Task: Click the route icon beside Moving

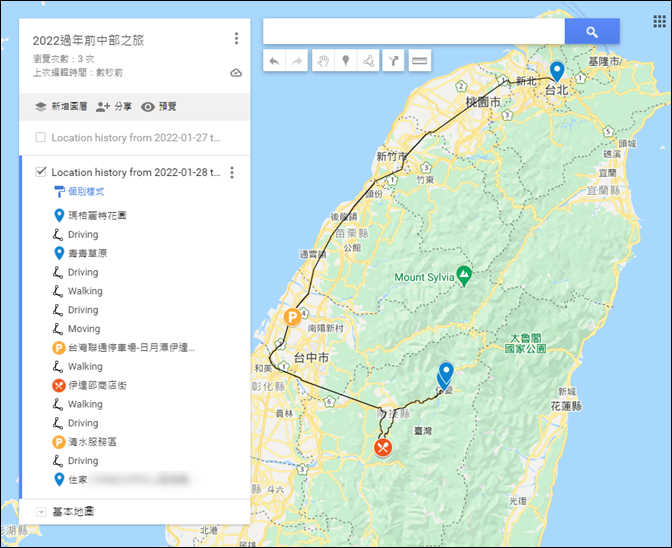Action: [58, 329]
